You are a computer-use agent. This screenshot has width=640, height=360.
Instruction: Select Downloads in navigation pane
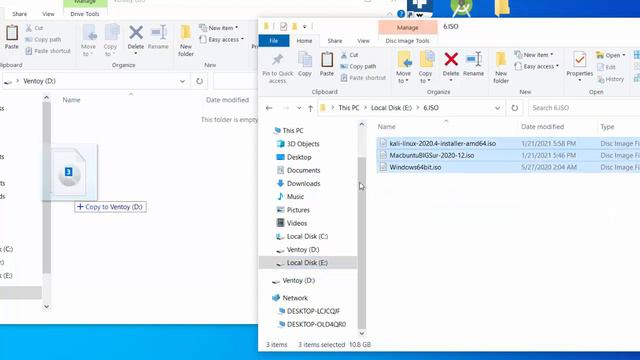(x=303, y=183)
